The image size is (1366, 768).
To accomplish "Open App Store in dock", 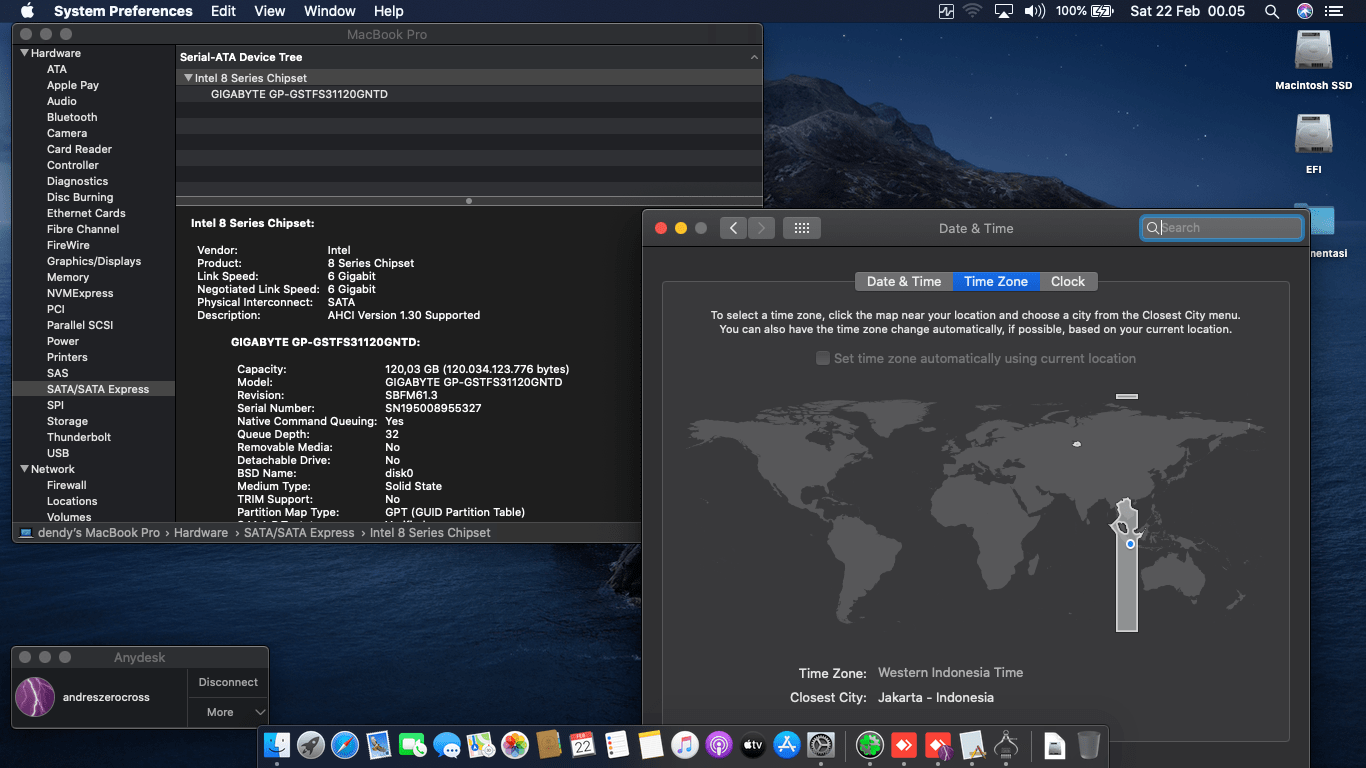I will pos(787,744).
